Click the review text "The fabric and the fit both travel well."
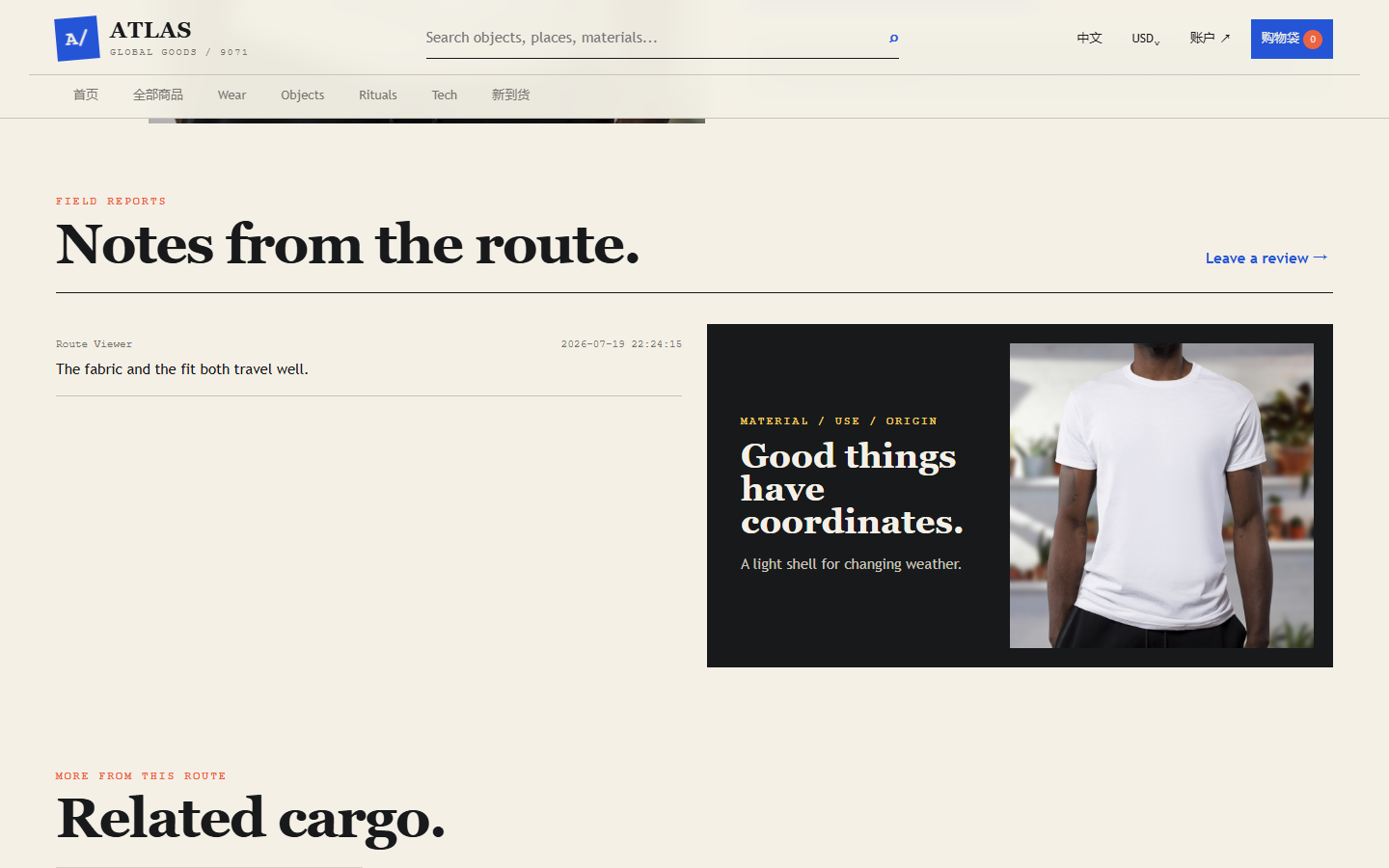Viewport: 1389px width, 868px height. pyautogui.click(x=182, y=369)
